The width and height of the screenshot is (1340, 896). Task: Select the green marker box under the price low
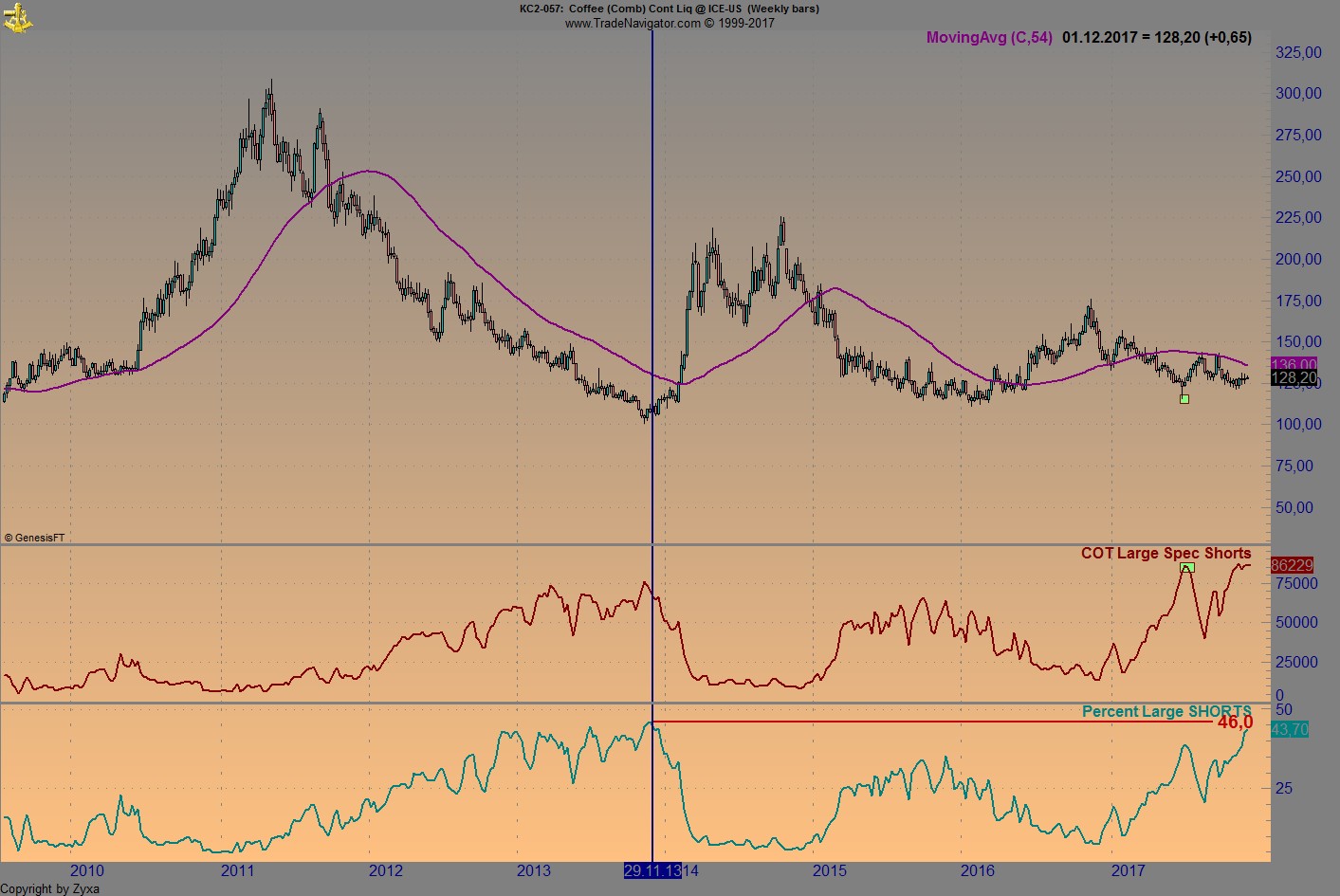pyautogui.click(x=1184, y=398)
